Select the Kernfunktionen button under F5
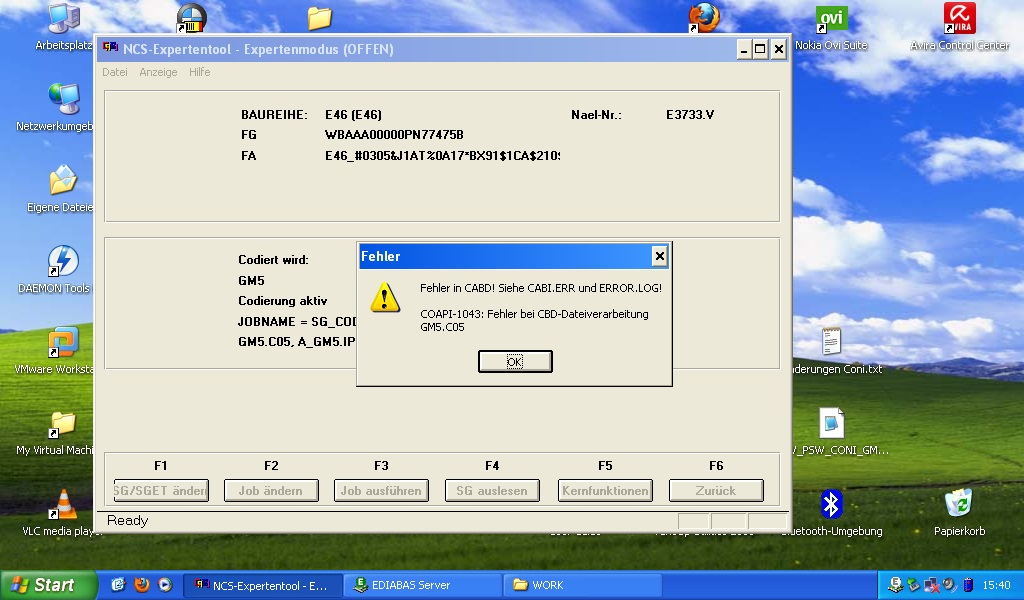The height and width of the screenshot is (600, 1024). [x=605, y=490]
